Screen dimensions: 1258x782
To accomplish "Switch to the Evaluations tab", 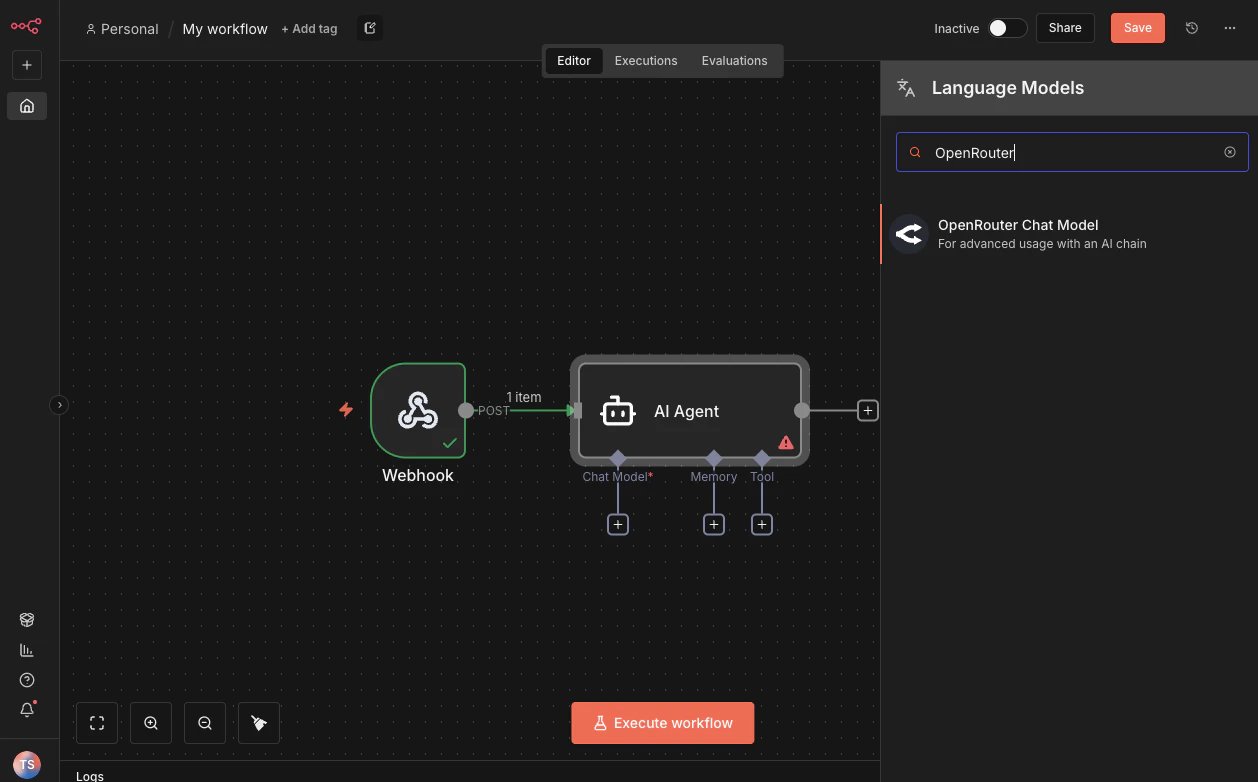I will (x=734, y=61).
